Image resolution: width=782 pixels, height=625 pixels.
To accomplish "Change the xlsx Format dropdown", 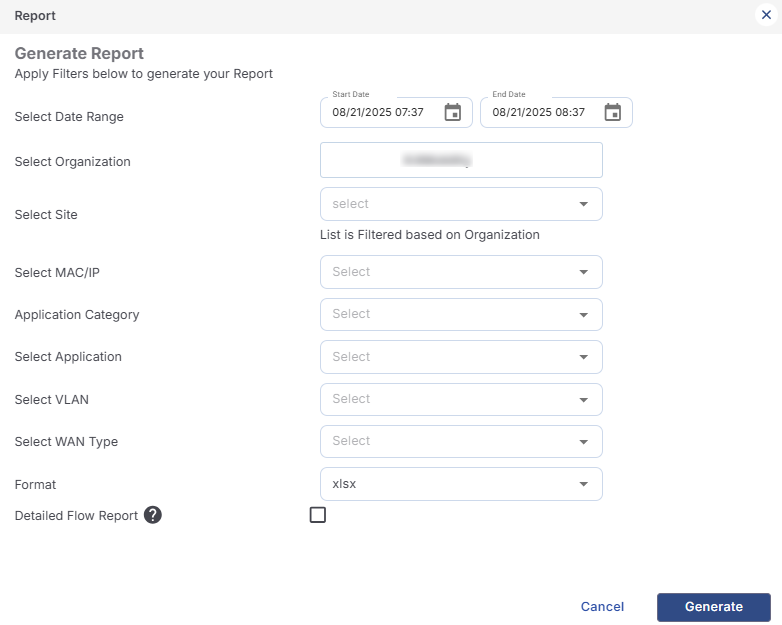I will (460, 484).
